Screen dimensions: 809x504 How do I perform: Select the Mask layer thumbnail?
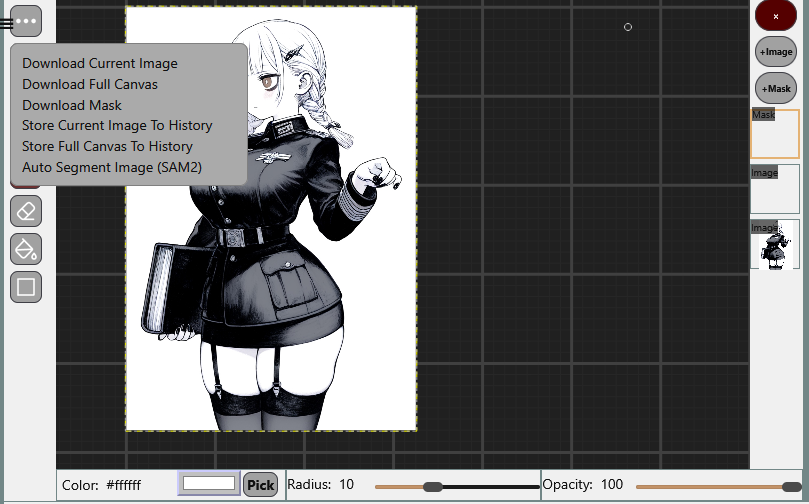coord(775,134)
